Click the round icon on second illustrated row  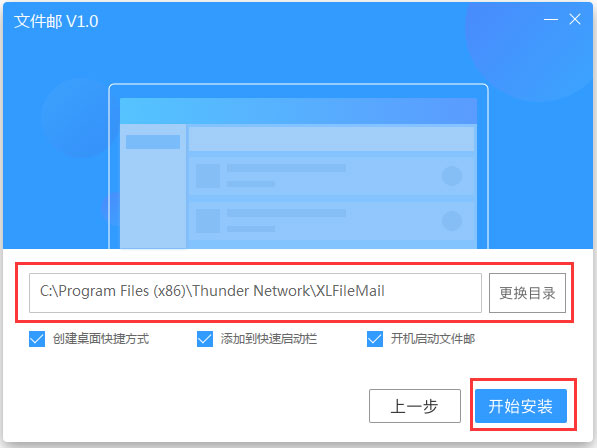pyautogui.click(x=452, y=221)
